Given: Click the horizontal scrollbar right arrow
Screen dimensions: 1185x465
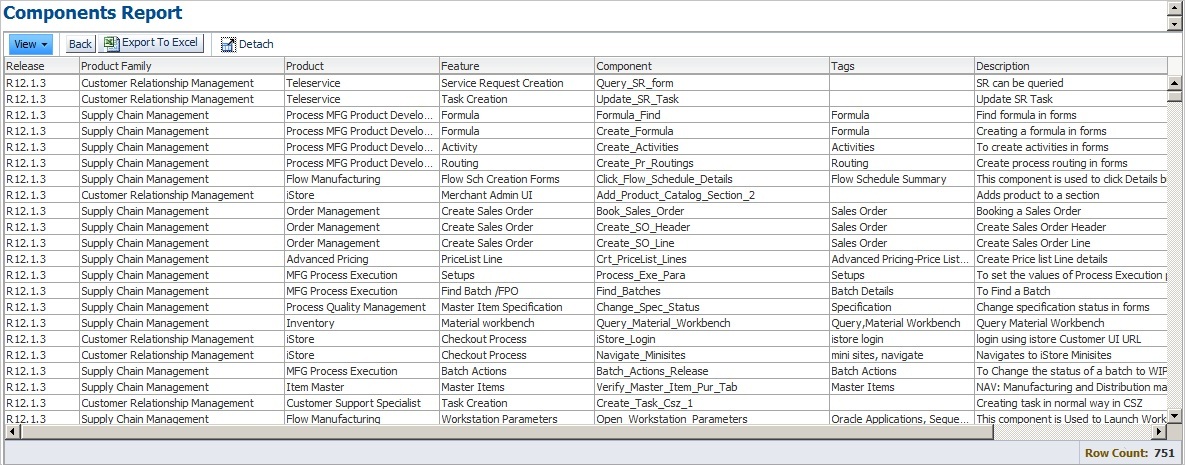Looking at the screenshot, I should click(1160, 431).
